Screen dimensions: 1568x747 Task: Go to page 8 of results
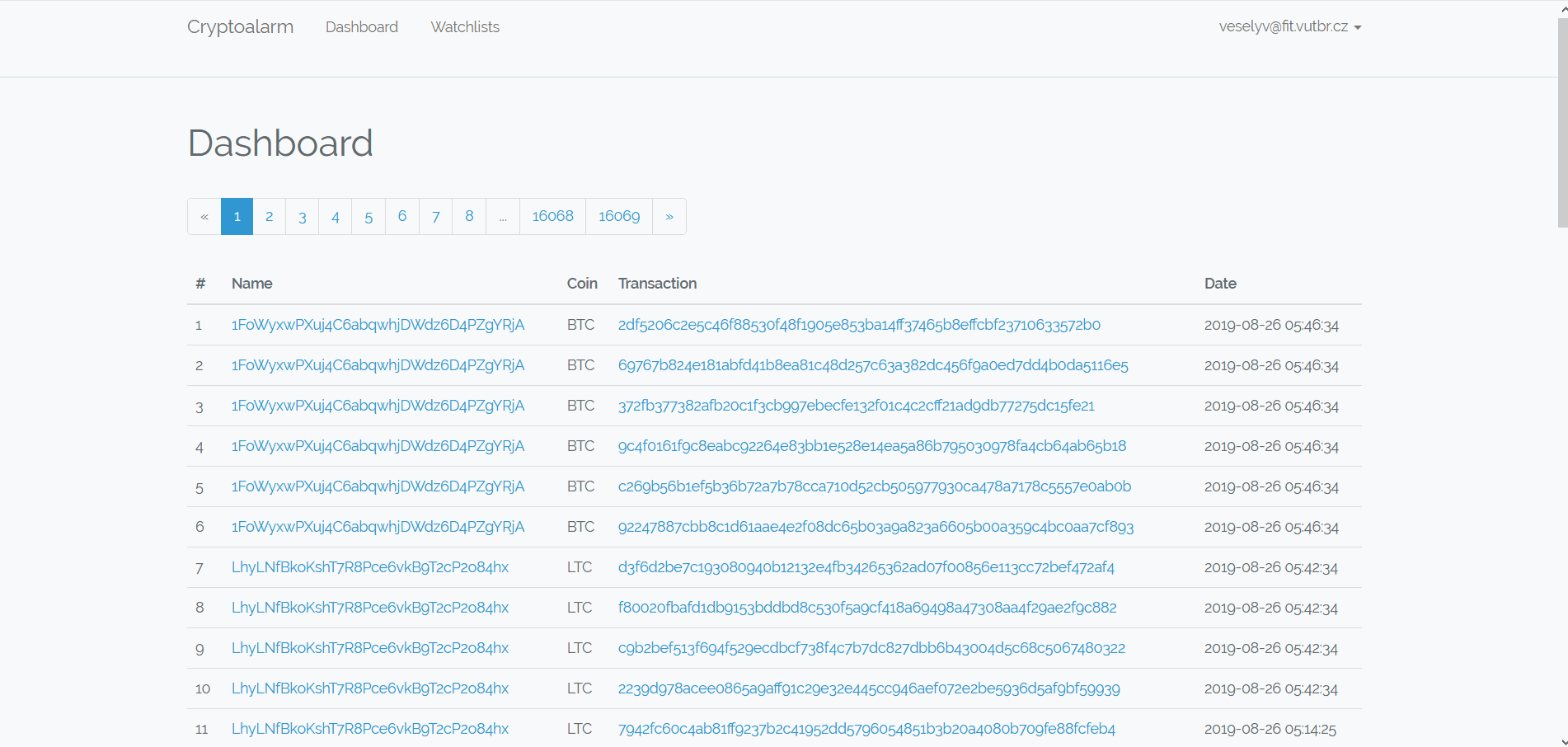468,216
